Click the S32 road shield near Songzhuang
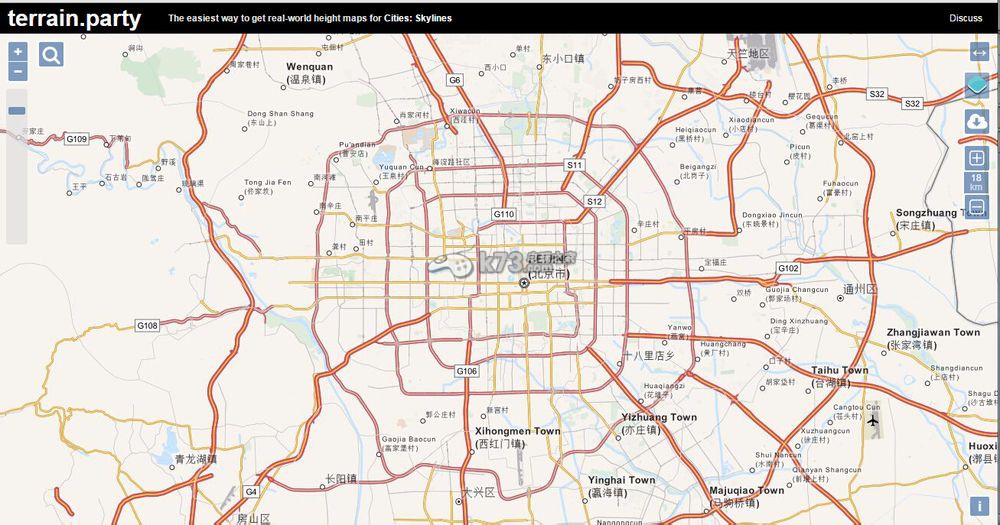This screenshot has height=525, width=1000. point(911,104)
